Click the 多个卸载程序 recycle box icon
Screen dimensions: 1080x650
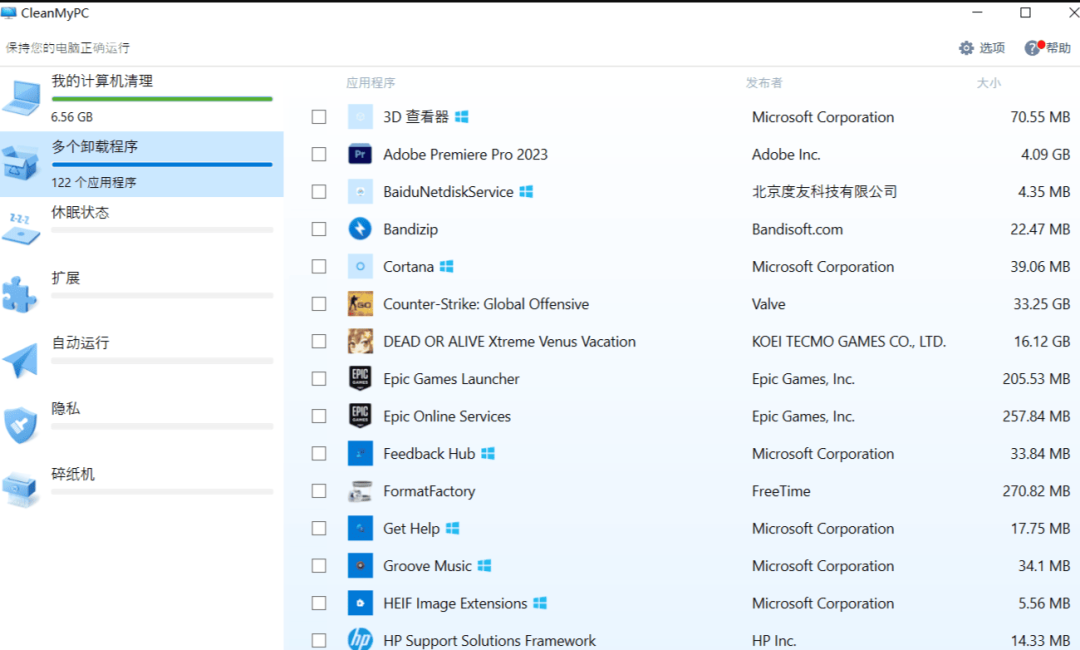[x=21, y=162]
